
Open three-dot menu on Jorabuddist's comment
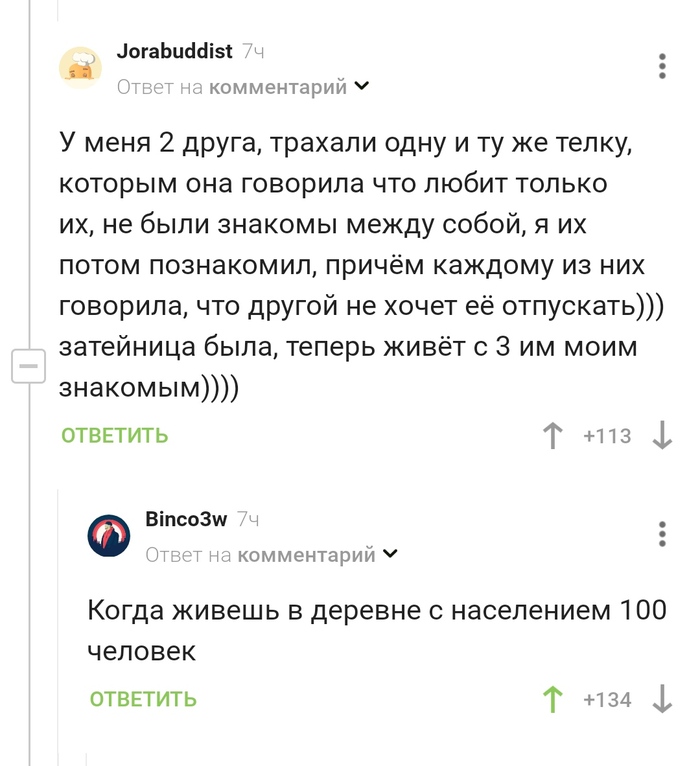[662, 66]
